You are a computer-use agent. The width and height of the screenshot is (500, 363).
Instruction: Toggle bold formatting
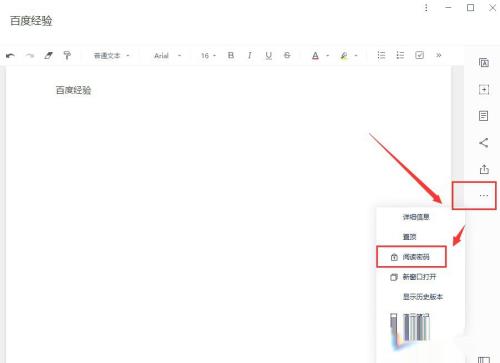(x=231, y=55)
